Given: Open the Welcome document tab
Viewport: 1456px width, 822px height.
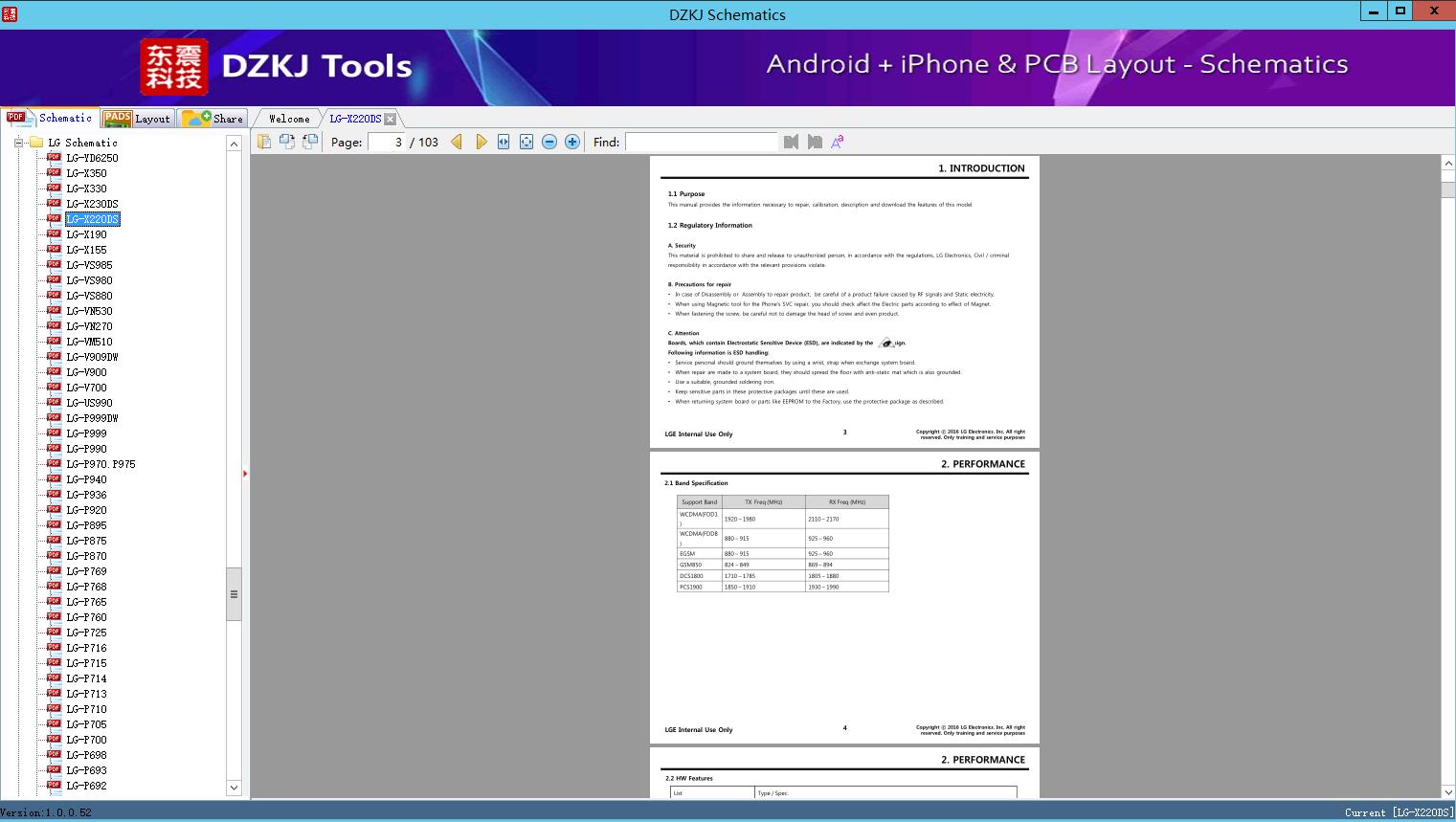Looking at the screenshot, I should 288,119.
